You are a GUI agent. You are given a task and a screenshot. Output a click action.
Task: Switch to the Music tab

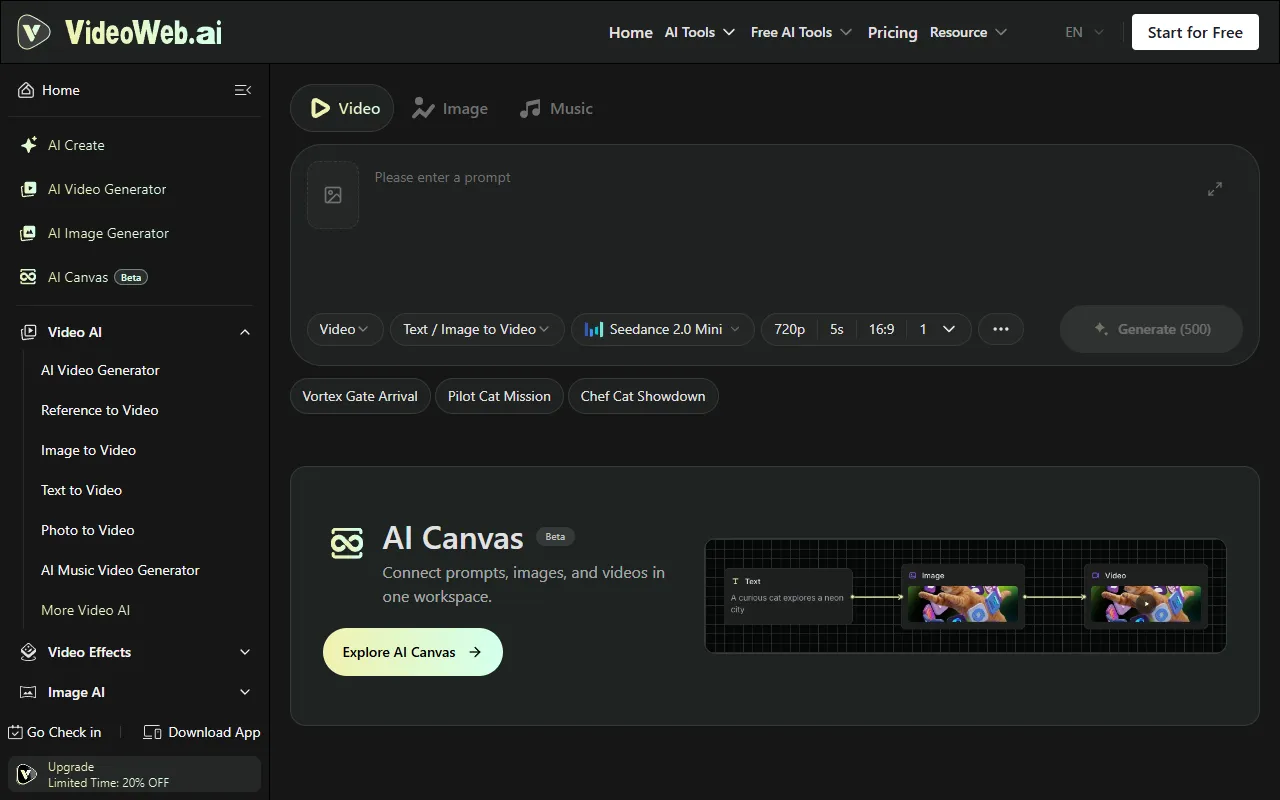point(556,108)
